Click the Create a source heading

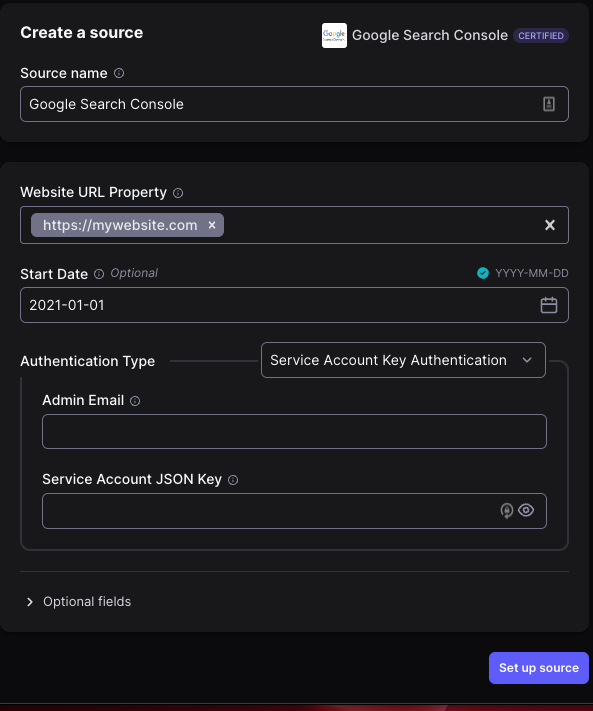pos(82,33)
